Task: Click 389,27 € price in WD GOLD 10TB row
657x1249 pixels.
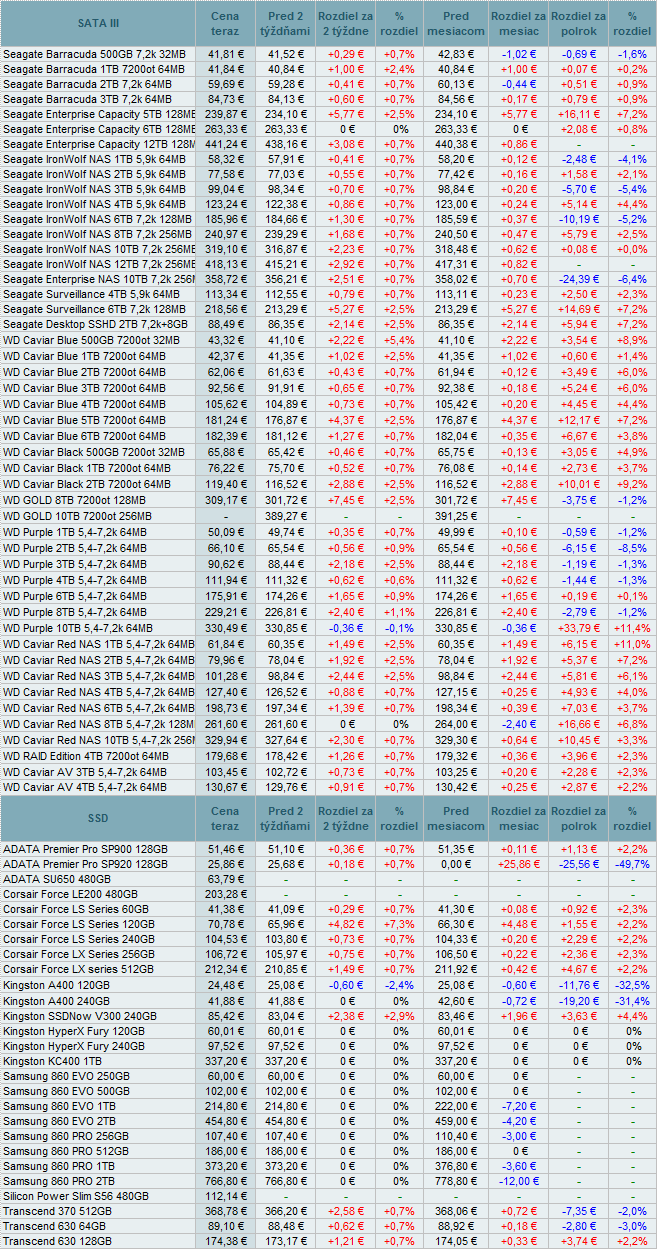Action: pos(285,516)
